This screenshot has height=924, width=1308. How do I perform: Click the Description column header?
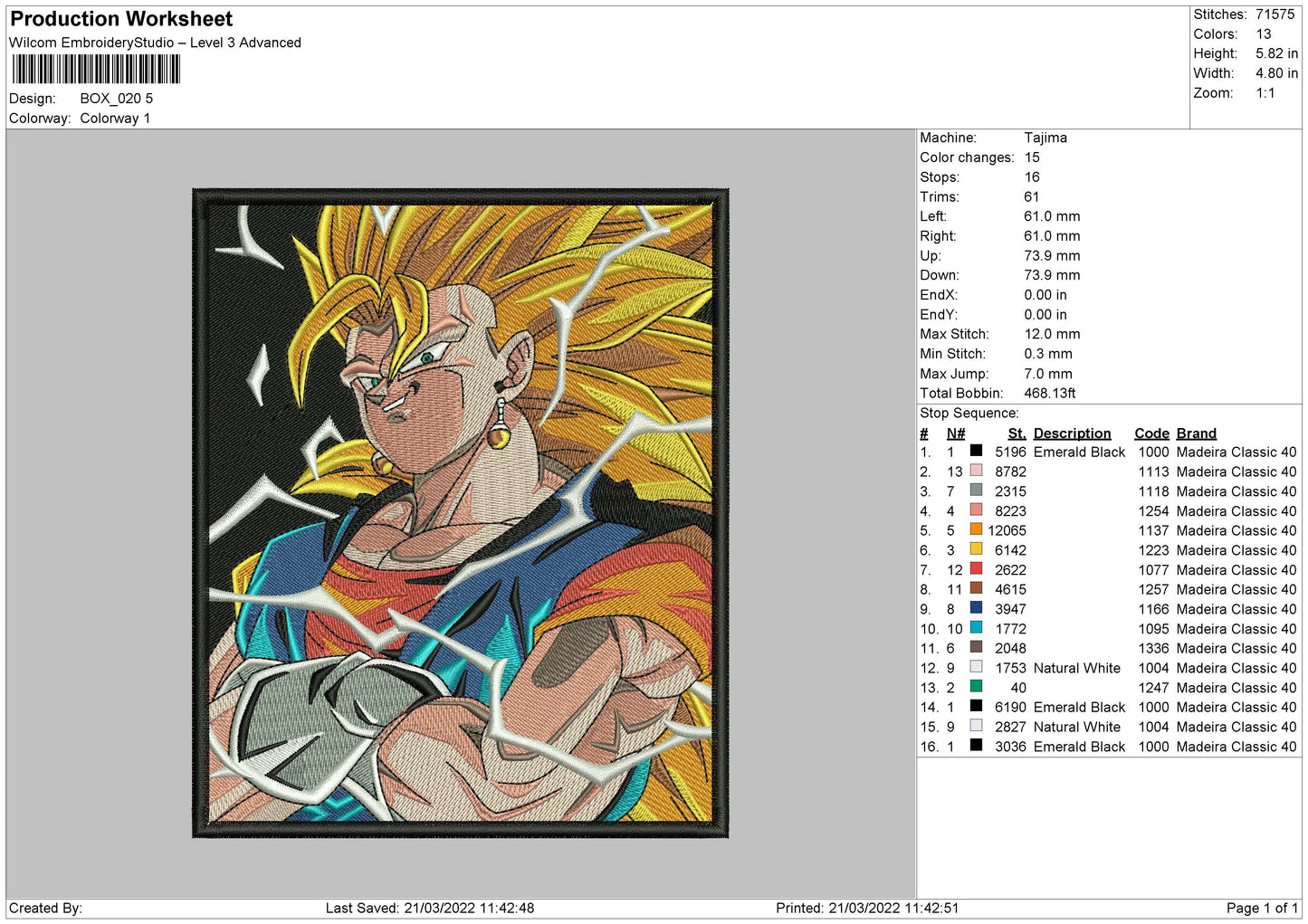1072,433
